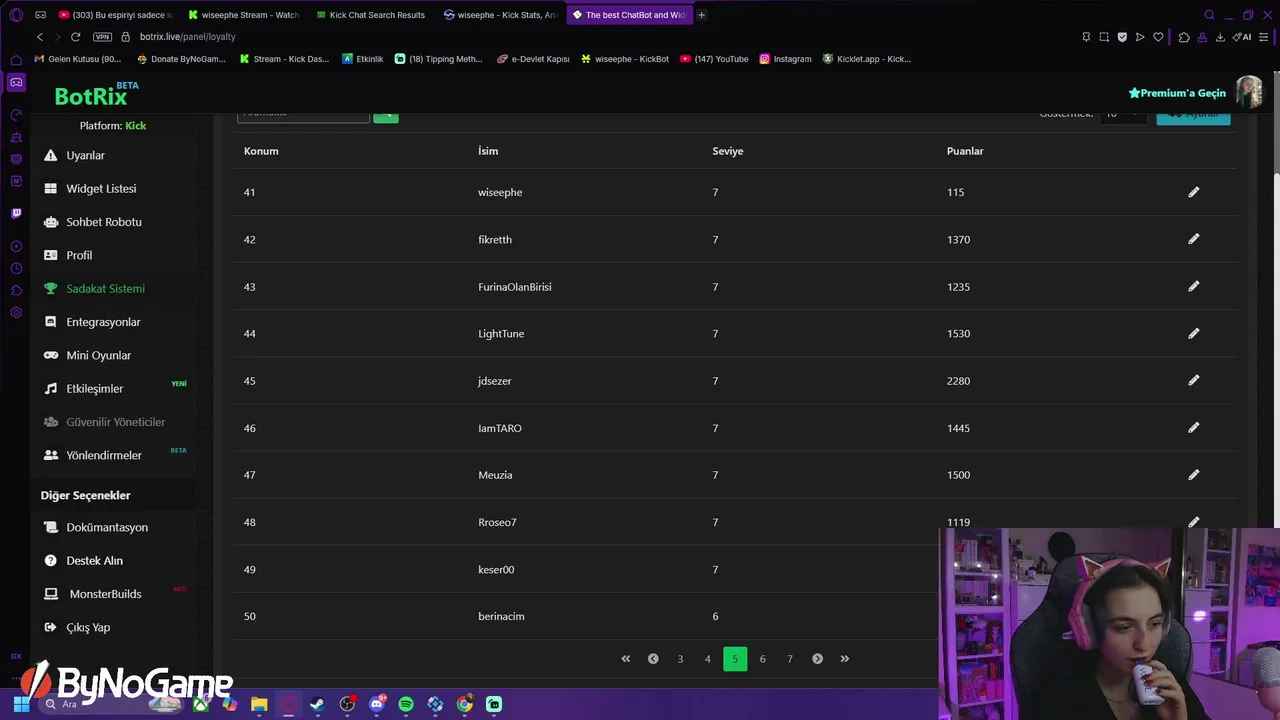Open Mini Oyunlar section
1280x720 pixels.
pyautogui.click(x=98, y=355)
